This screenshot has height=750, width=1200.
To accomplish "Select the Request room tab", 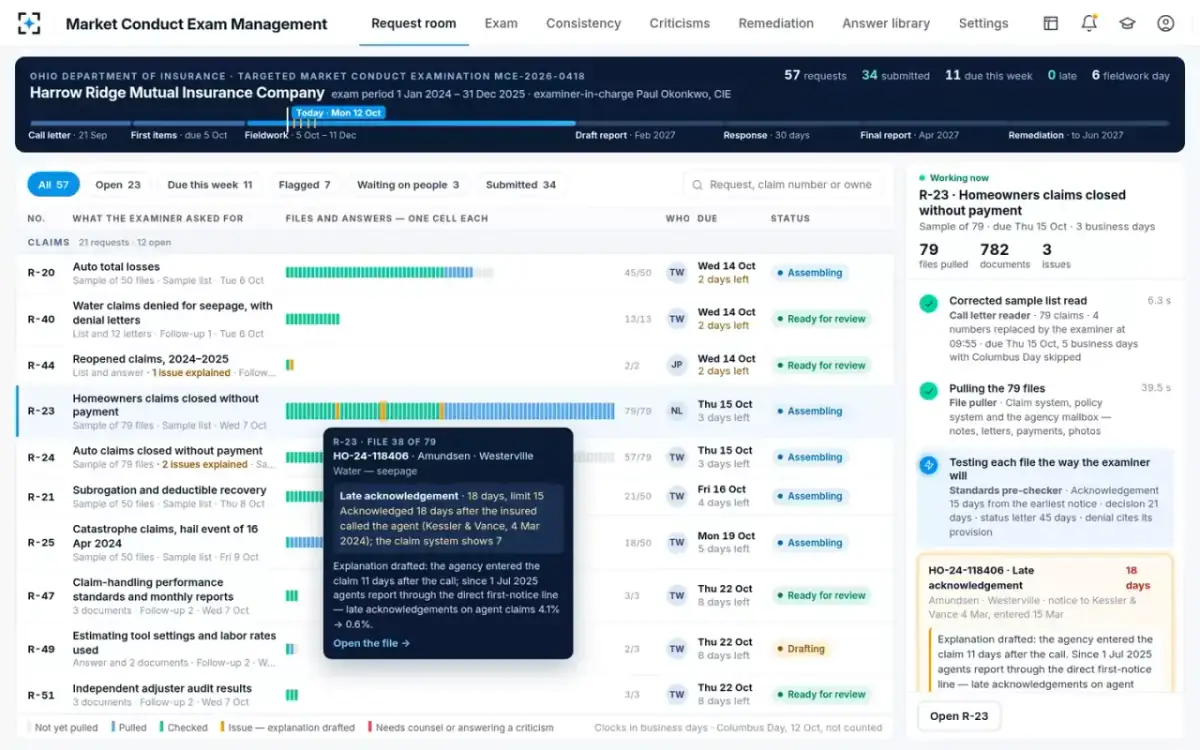I will coord(413,23).
